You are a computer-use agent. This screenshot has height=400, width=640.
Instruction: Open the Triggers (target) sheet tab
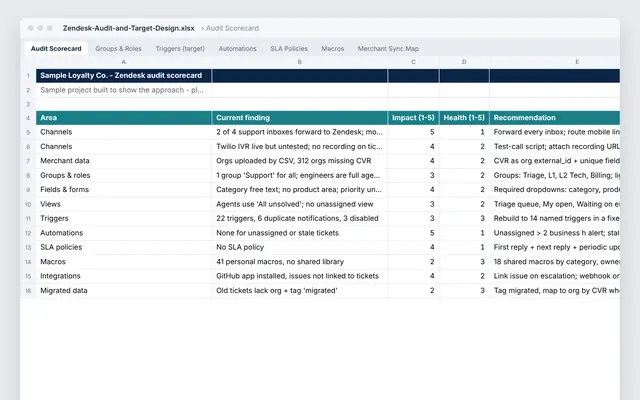(180, 49)
